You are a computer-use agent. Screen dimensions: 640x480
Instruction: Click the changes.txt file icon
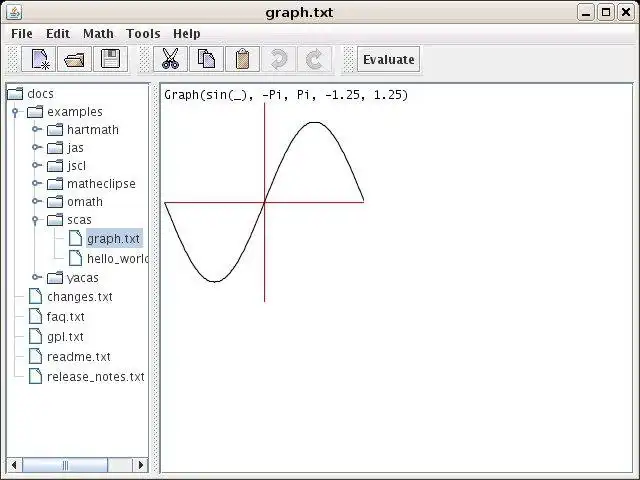36,296
